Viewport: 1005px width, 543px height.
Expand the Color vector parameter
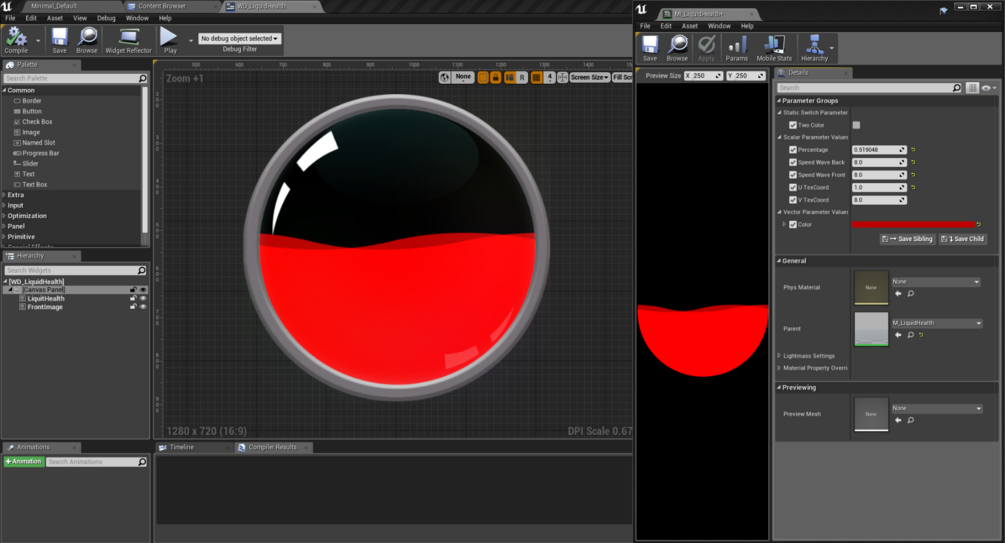coord(784,224)
